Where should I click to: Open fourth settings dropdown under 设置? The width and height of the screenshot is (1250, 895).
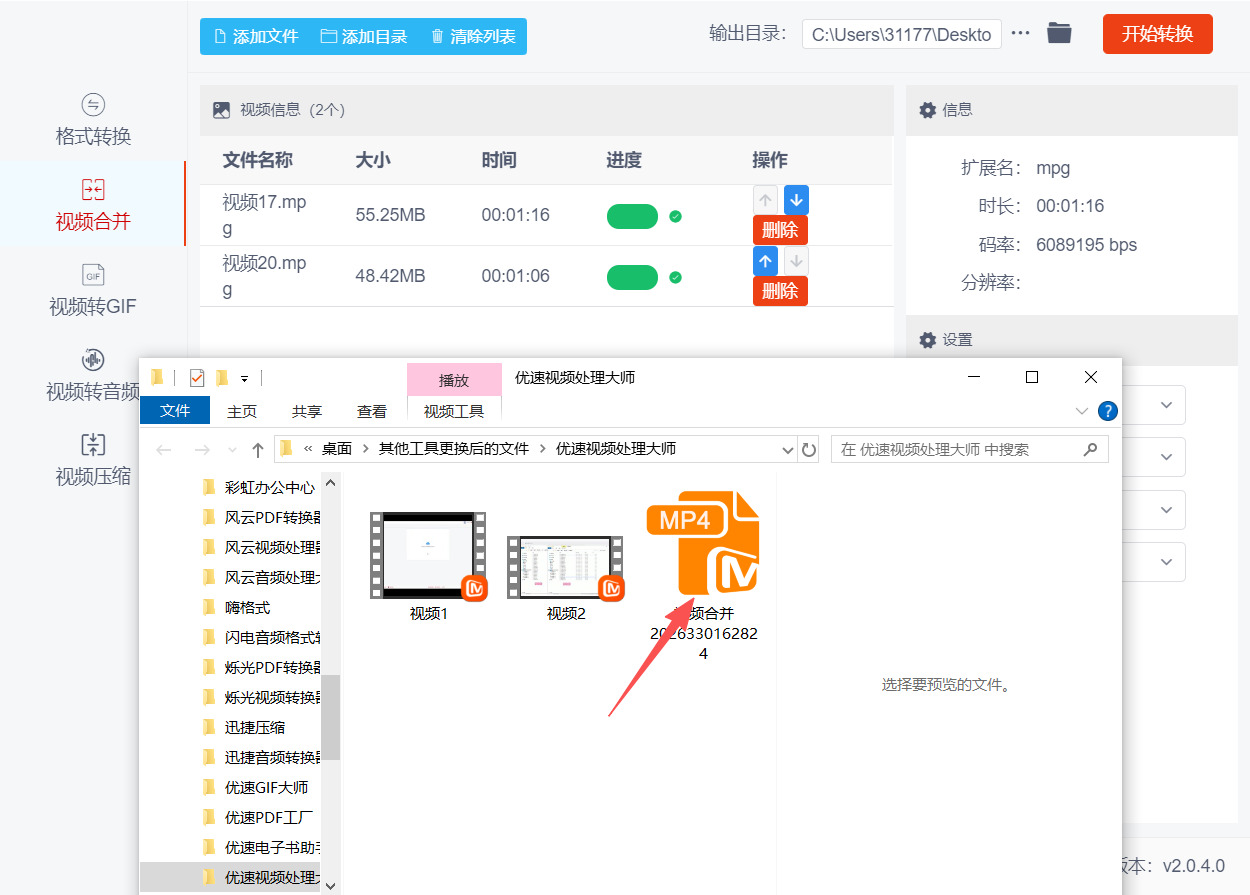pyautogui.click(x=1166, y=562)
